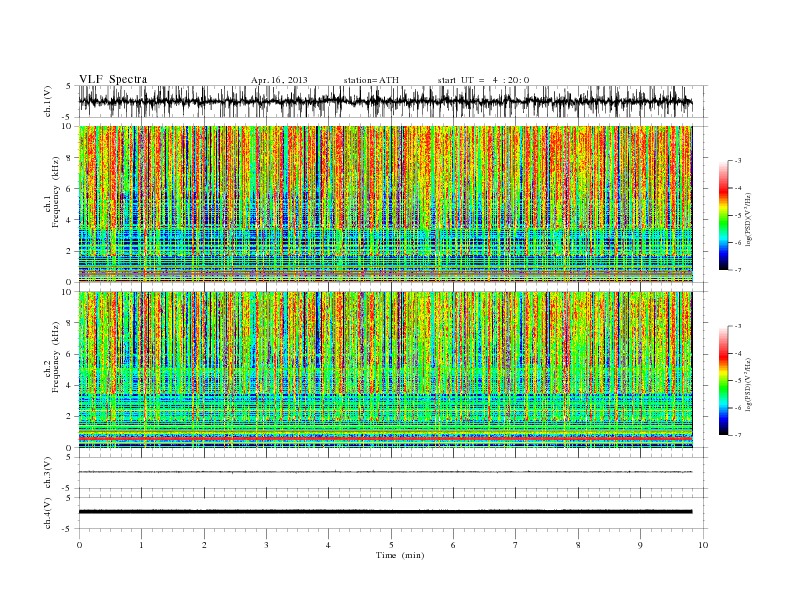Image resolution: width=792 pixels, height=612 pixels.
Task: Click the 'ch.1(V)' waveform axis label
Action: [x=48, y=101]
